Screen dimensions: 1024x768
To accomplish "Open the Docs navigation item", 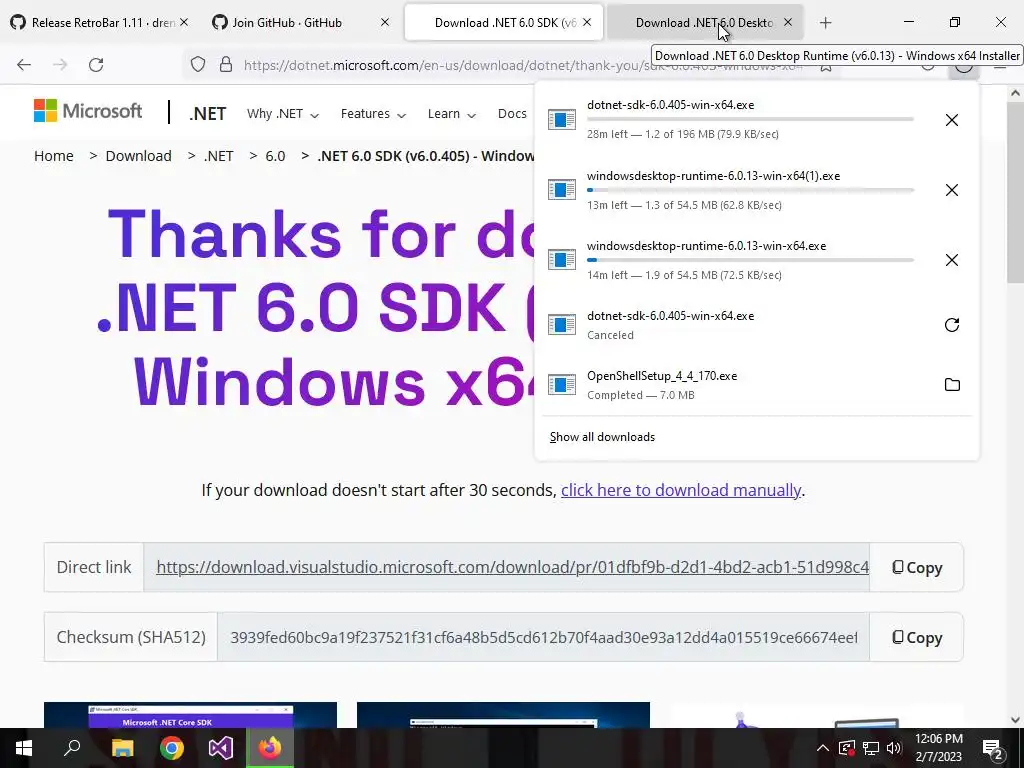I will coord(512,114).
